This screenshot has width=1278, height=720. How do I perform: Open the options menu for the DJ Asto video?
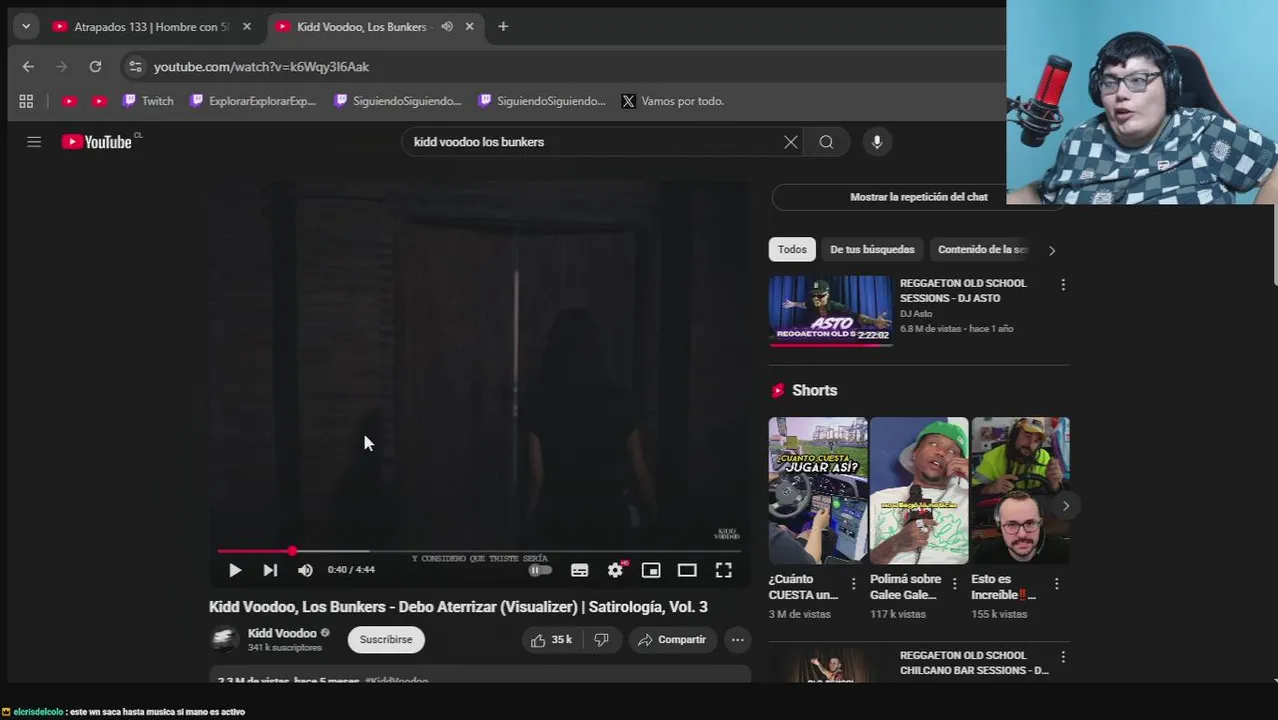(x=1063, y=285)
